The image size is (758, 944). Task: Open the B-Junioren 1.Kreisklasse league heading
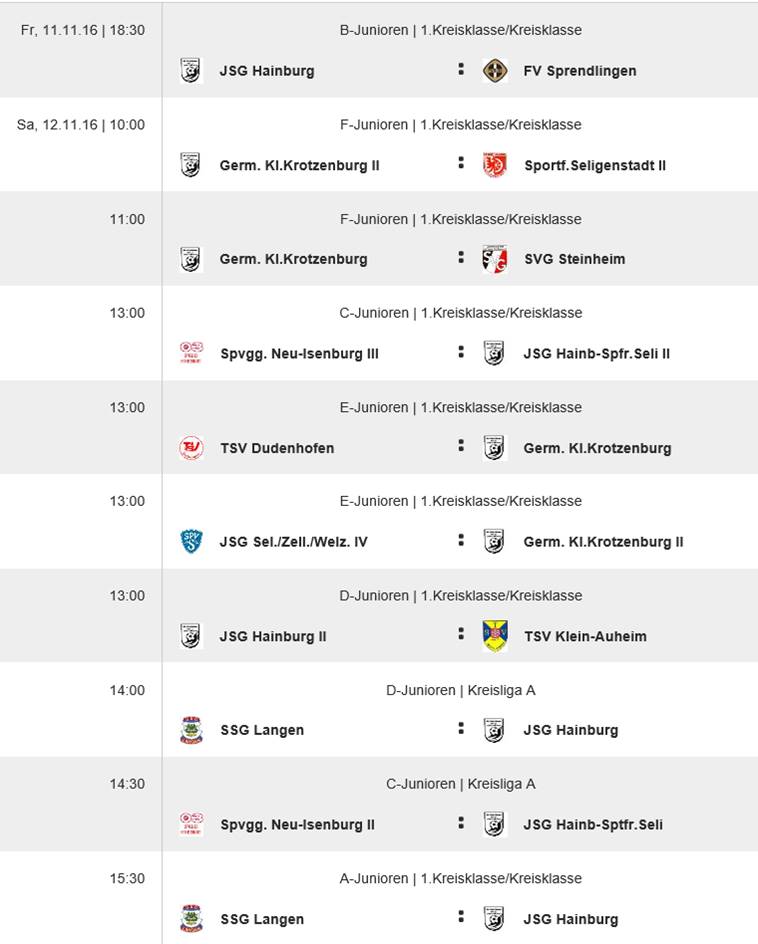(460, 31)
